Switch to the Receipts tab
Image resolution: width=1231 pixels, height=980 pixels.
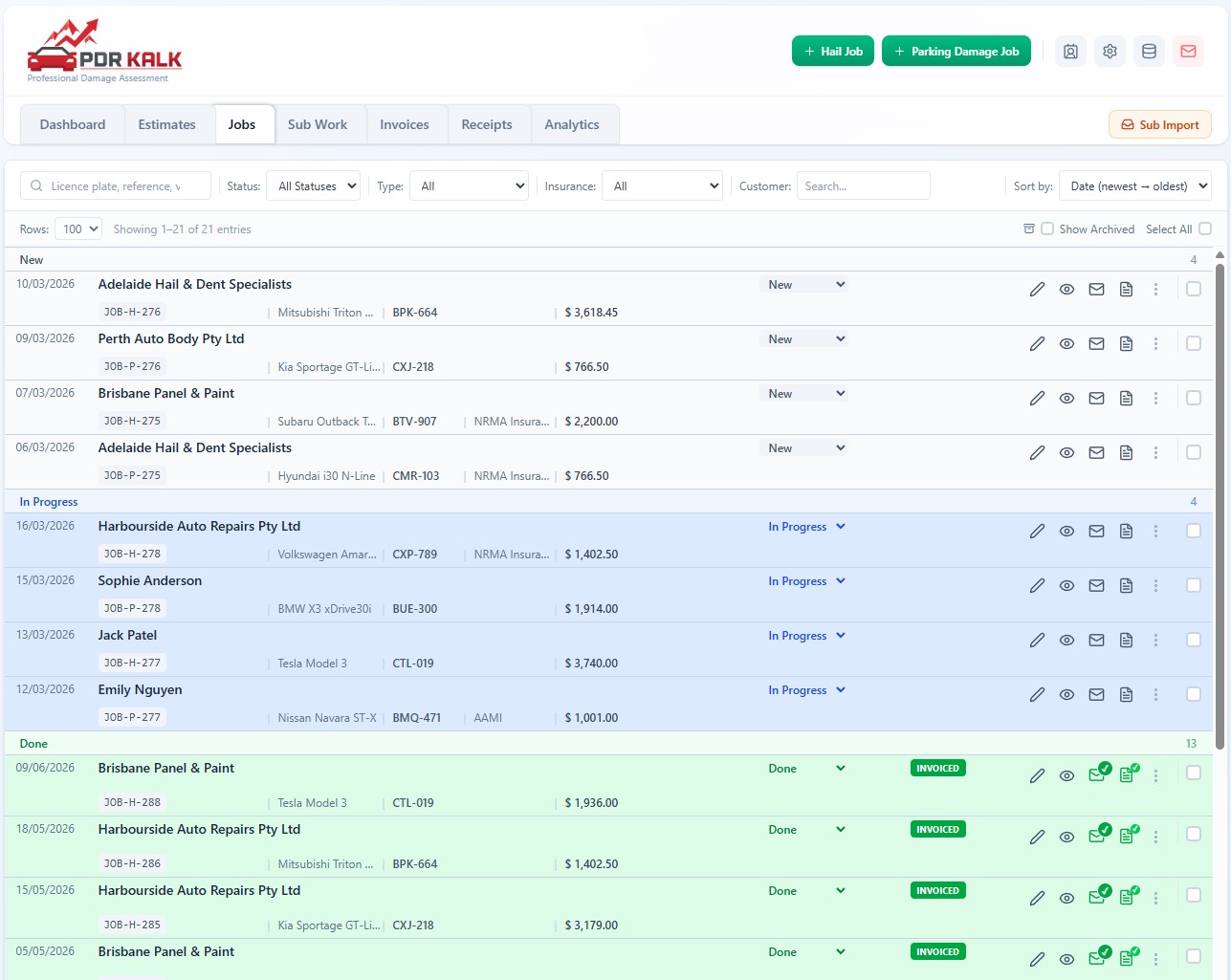487,124
